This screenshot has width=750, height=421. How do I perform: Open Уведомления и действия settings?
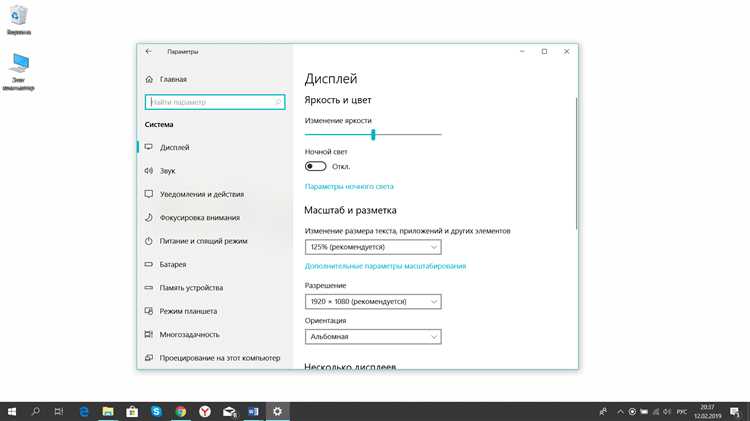pos(214,194)
